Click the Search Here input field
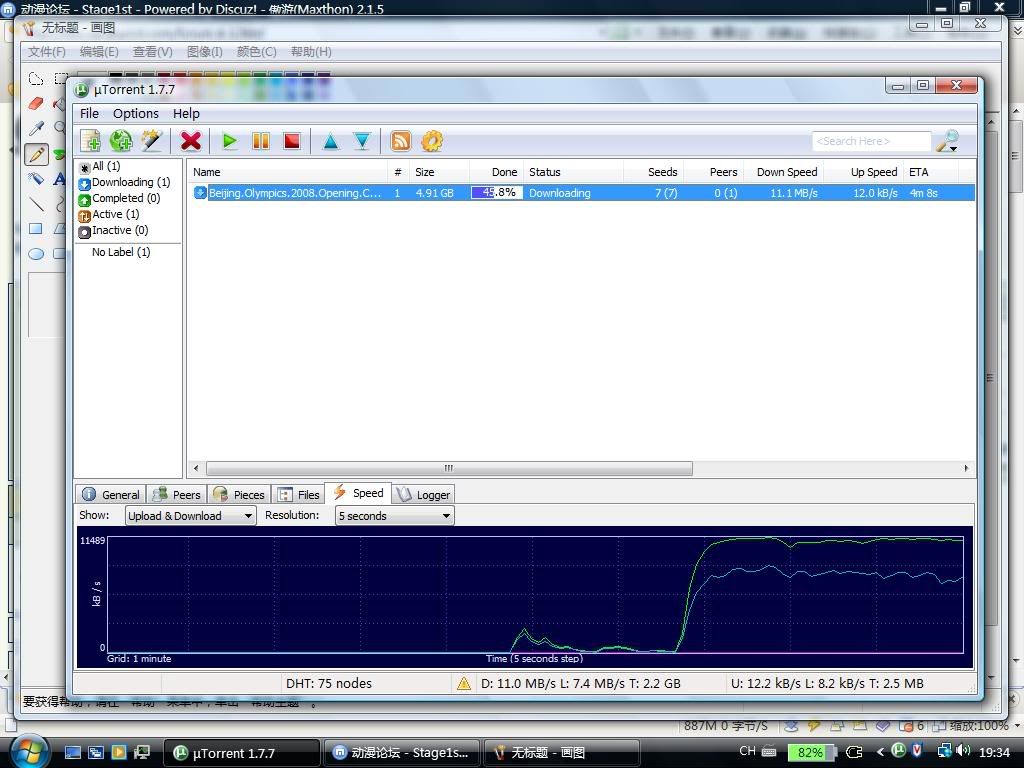 [x=871, y=141]
